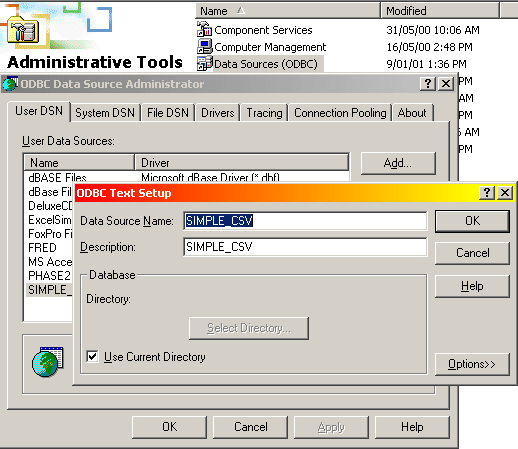Viewport: 518px width, 449px height.
Task: Select the ExcelSim data source row
Action: pos(50,220)
